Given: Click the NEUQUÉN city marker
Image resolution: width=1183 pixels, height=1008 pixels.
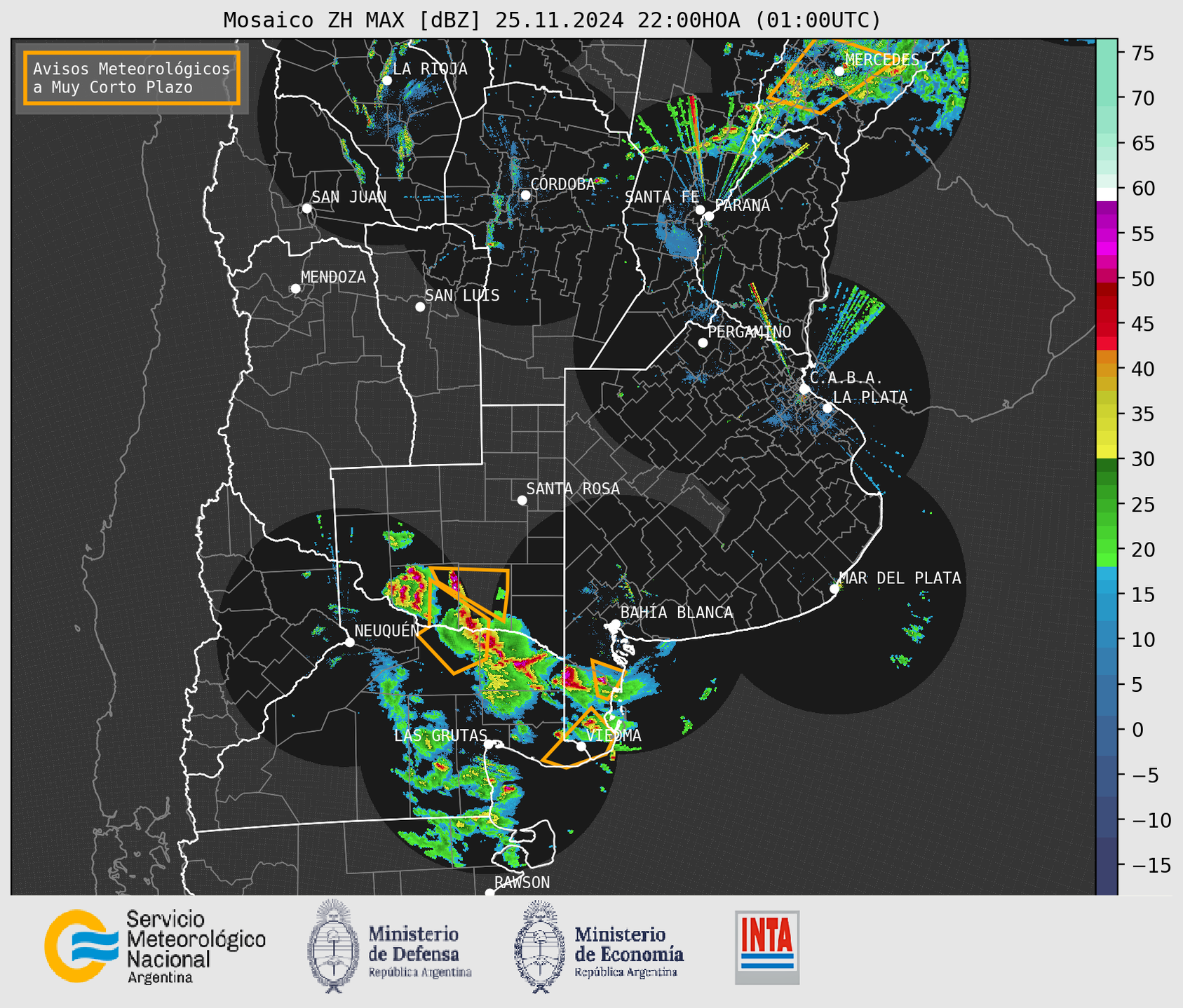Looking at the screenshot, I should [350, 642].
